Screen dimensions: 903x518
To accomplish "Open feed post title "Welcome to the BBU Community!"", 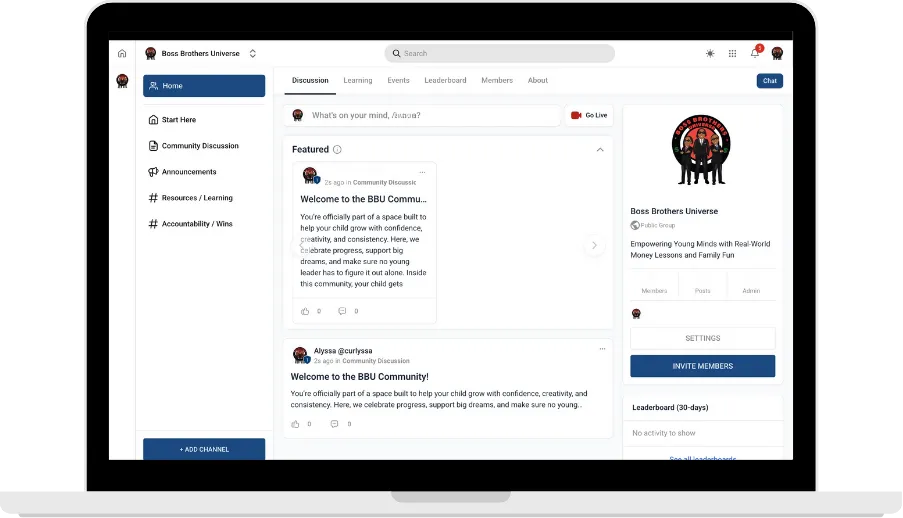I will point(359,377).
